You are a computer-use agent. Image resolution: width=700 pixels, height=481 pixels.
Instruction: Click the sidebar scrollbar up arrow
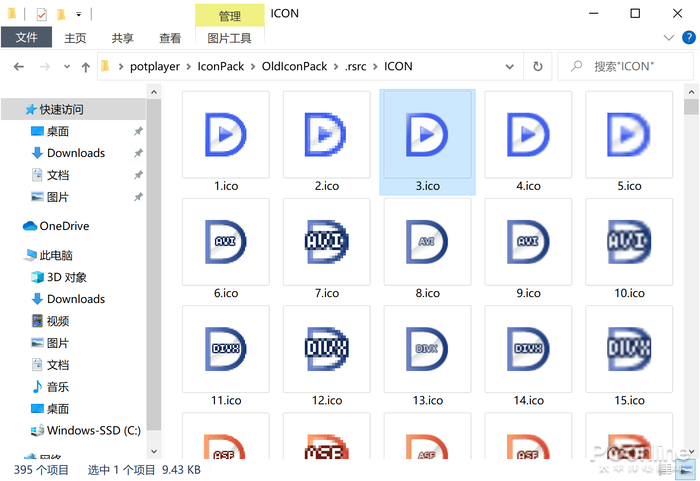pos(154,92)
